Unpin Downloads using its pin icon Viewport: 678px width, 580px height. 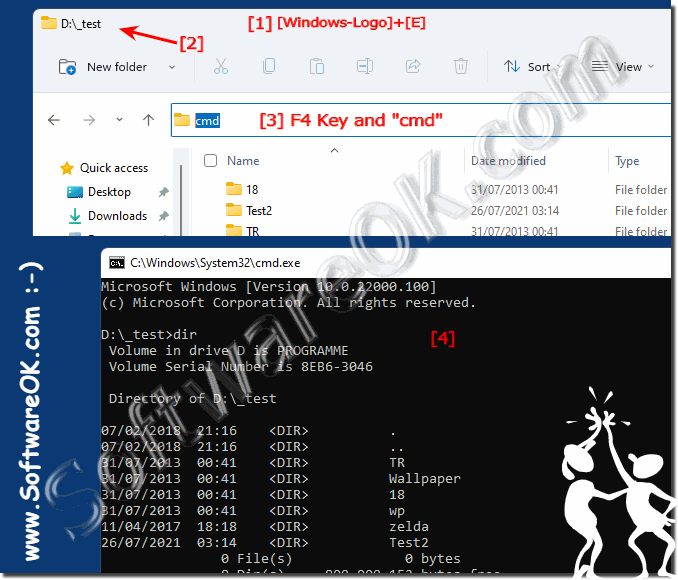pyautogui.click(x=163, y=216)
